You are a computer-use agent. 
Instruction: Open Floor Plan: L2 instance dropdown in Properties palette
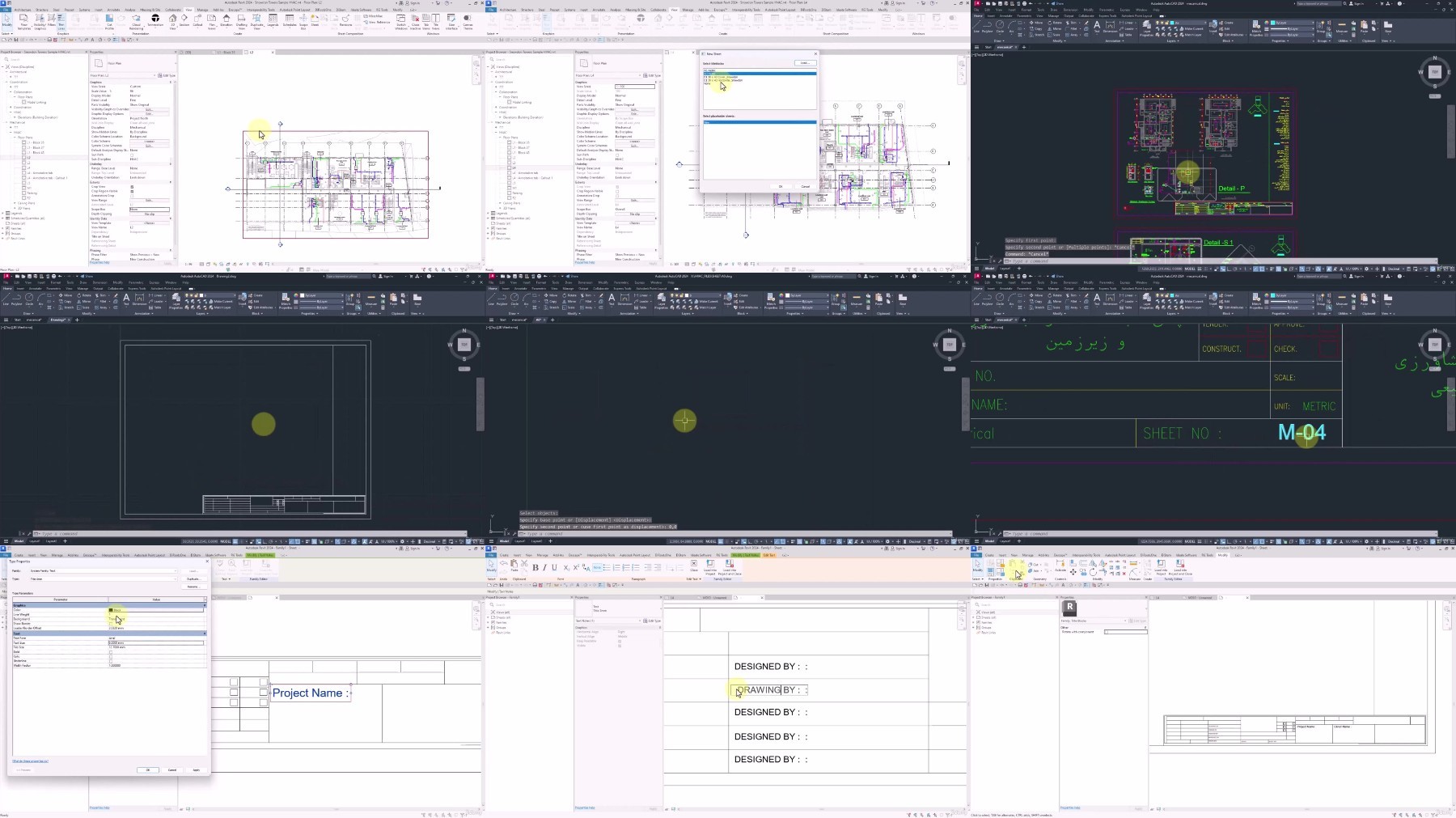(123, 75)
